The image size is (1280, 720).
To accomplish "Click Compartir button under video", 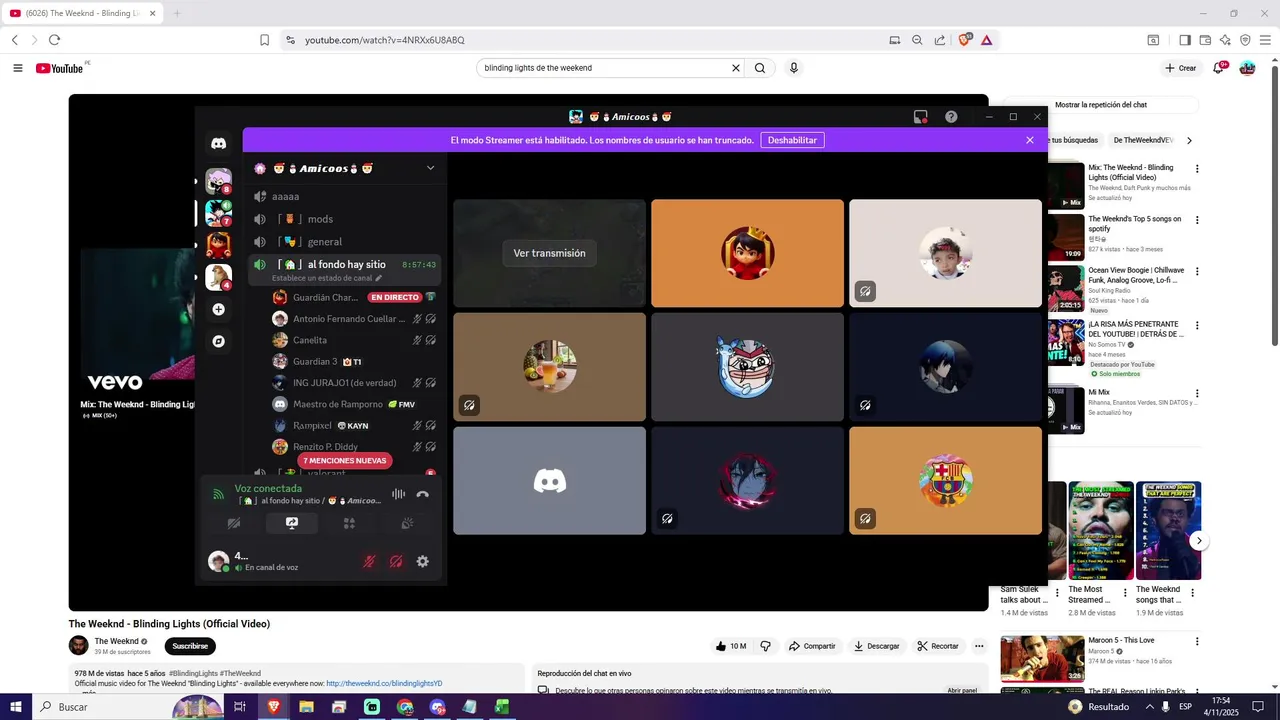I will 812,646.
